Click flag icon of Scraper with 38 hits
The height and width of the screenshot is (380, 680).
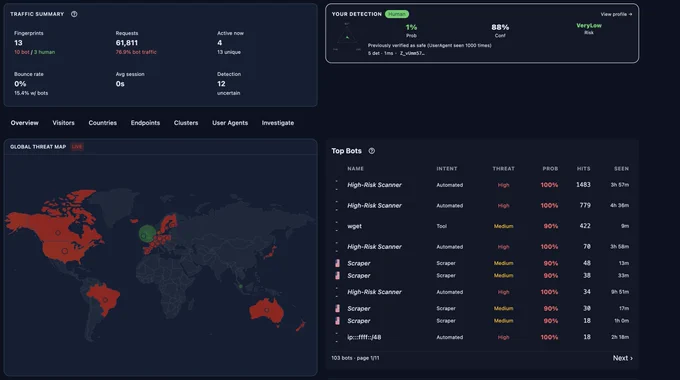pos(337,275)
